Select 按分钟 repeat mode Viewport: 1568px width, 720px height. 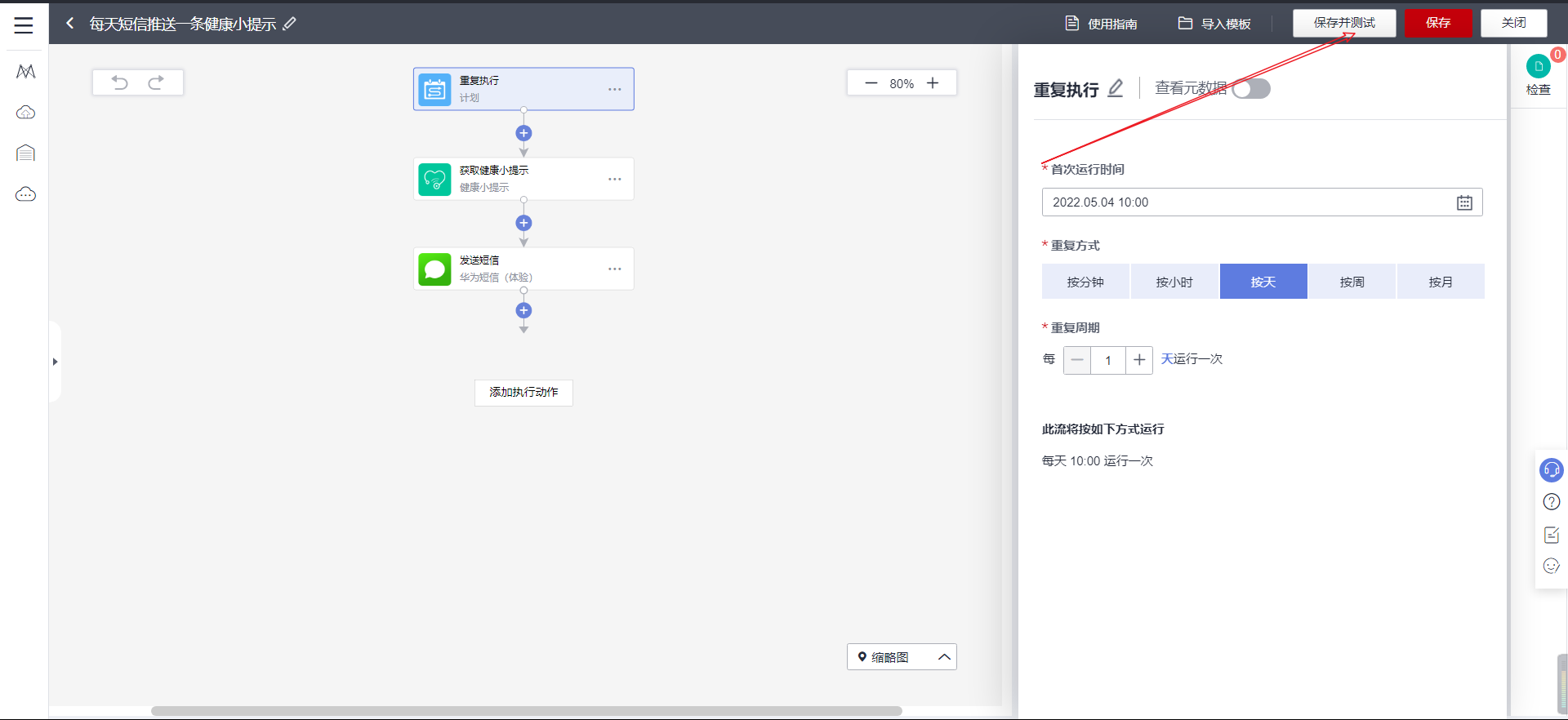1085,282
